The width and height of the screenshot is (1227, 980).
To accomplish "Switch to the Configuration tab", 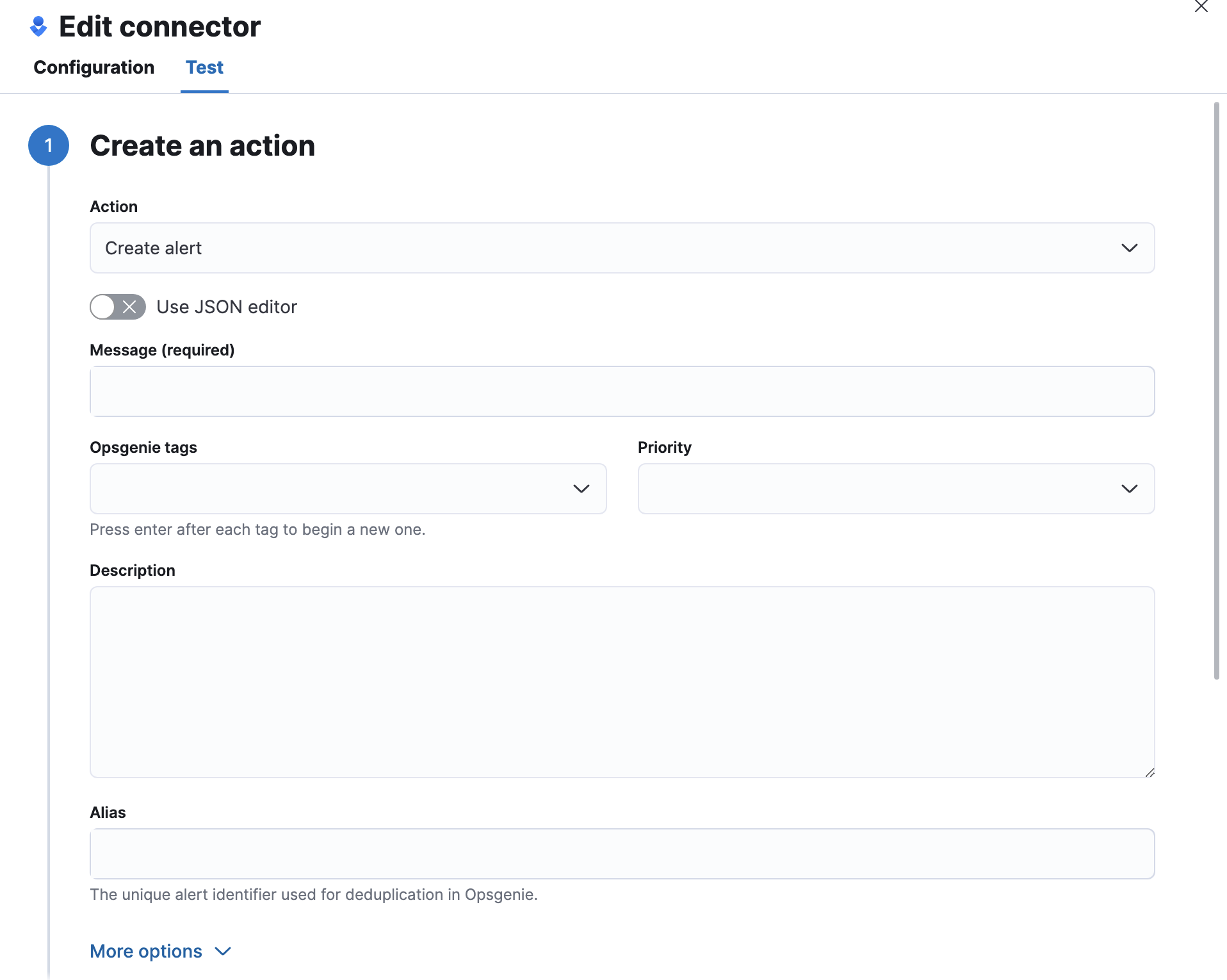I will click(x=94, y=67).
